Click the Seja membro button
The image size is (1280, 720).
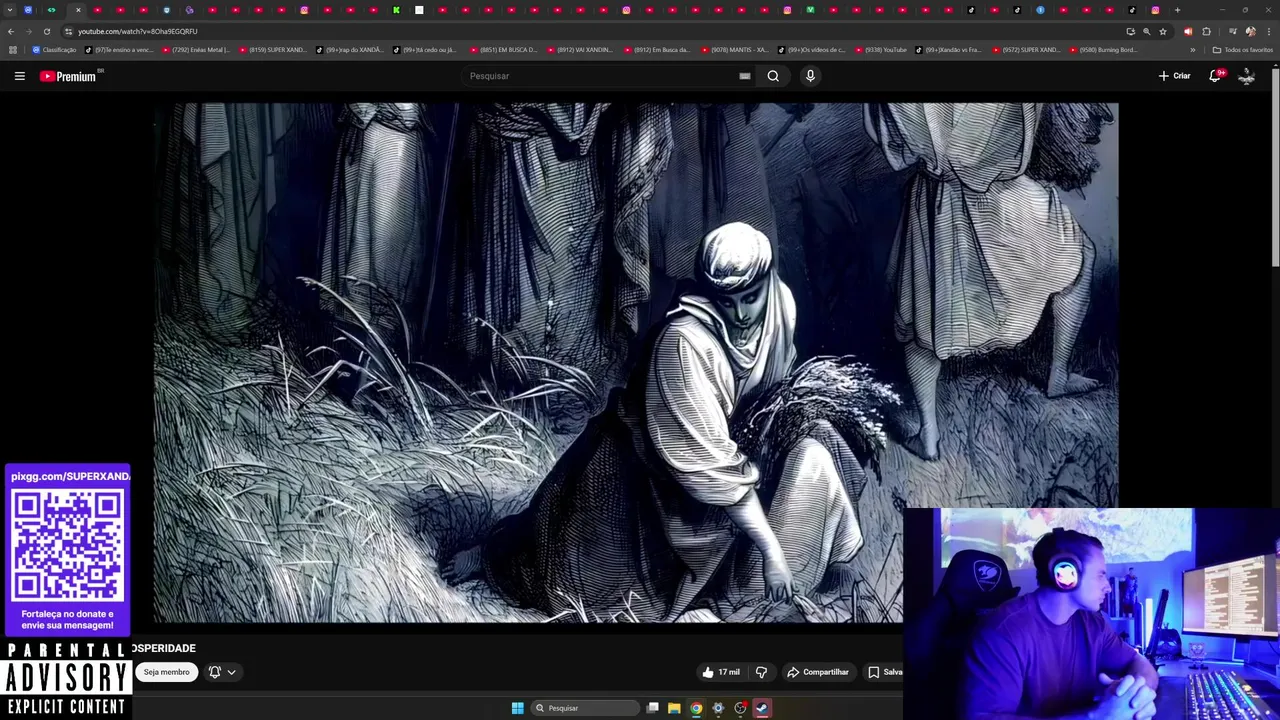[x=166, y=672]
